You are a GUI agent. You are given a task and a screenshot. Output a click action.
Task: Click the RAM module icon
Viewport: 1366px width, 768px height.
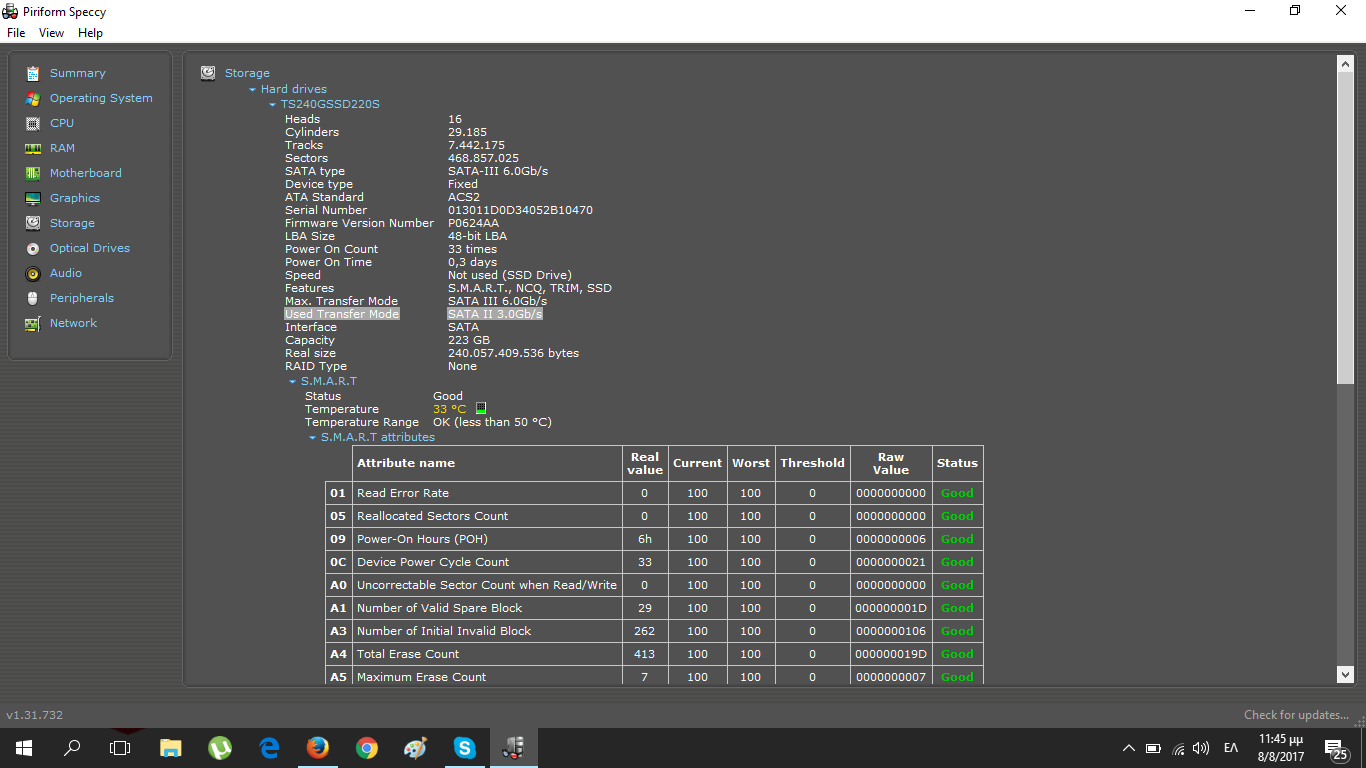click(33, 148)
